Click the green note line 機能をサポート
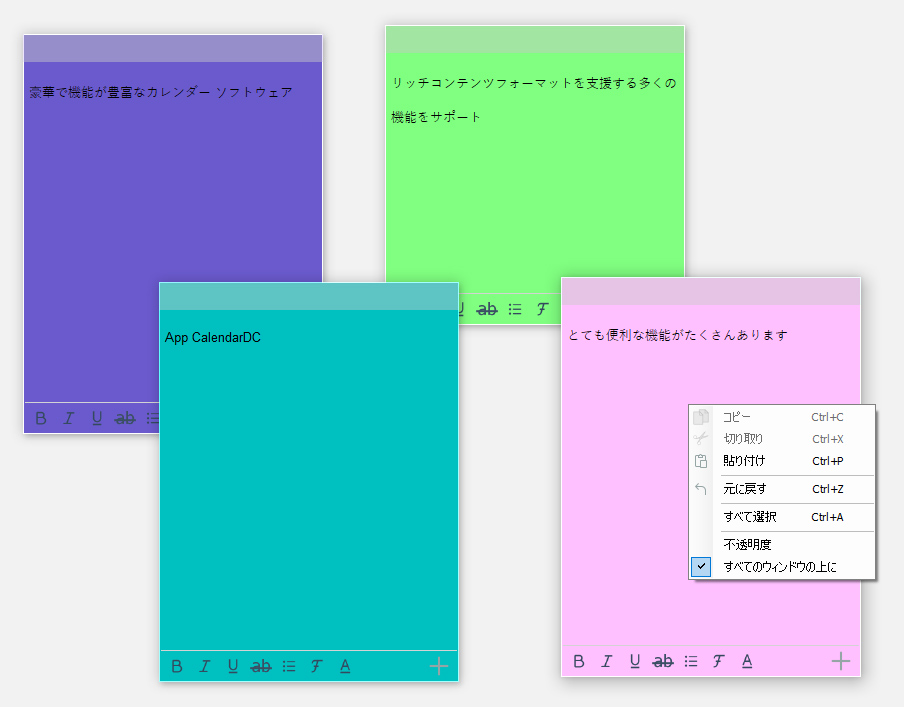The width and height of the screenshot is (904, 707). [436, 117]
